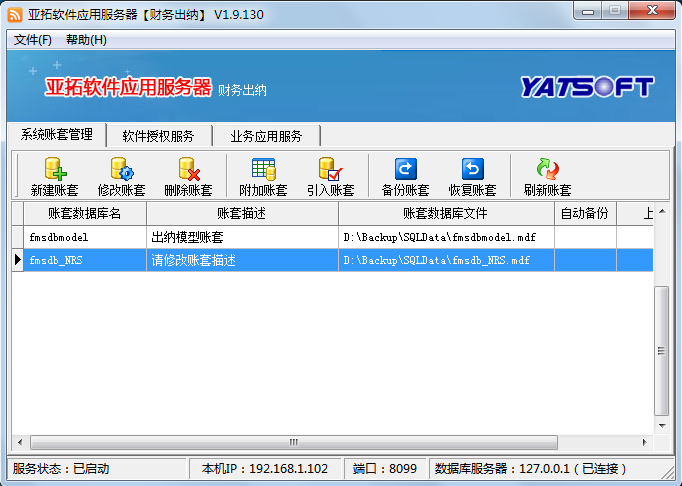Click the 恢复账套 restore icon
This screenshot has width=682, height=486.
tap(472, 170)
